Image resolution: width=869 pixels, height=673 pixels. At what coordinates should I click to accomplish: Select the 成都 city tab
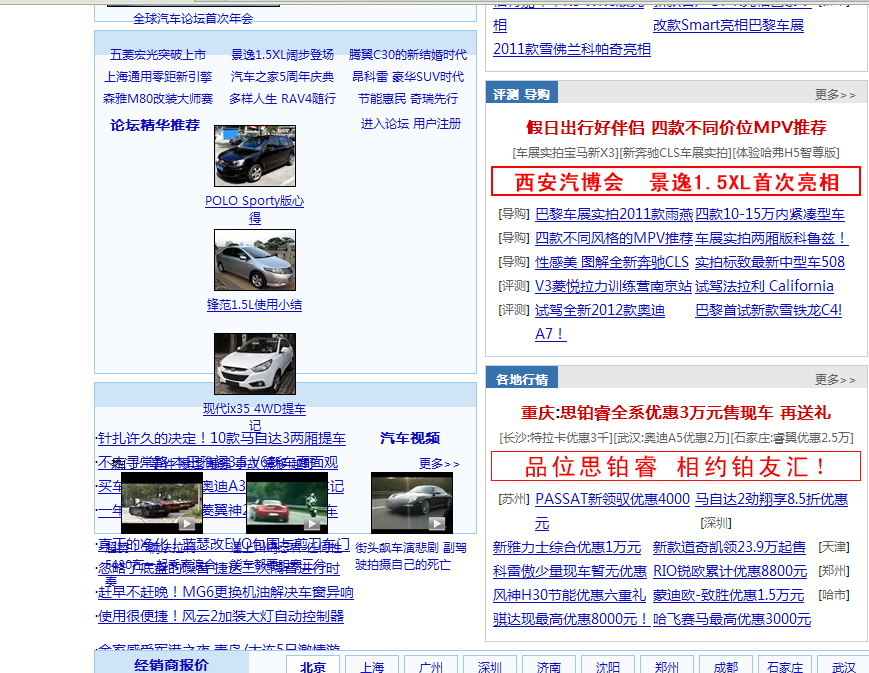coord(725,667)
